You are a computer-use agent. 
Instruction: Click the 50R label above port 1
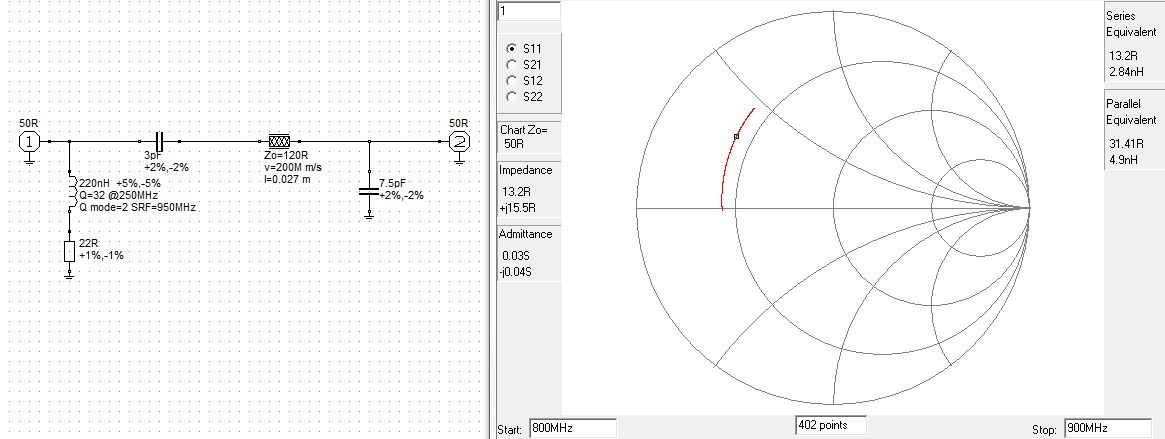click(28, 123)
